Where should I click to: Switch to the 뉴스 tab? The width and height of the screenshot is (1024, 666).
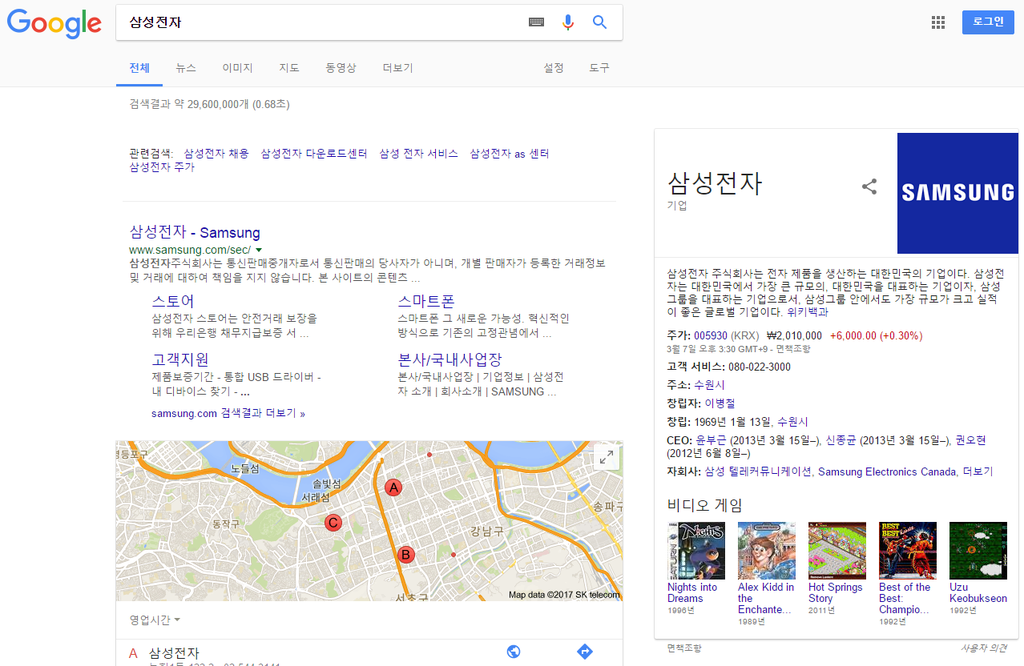[x=185, y=68]
